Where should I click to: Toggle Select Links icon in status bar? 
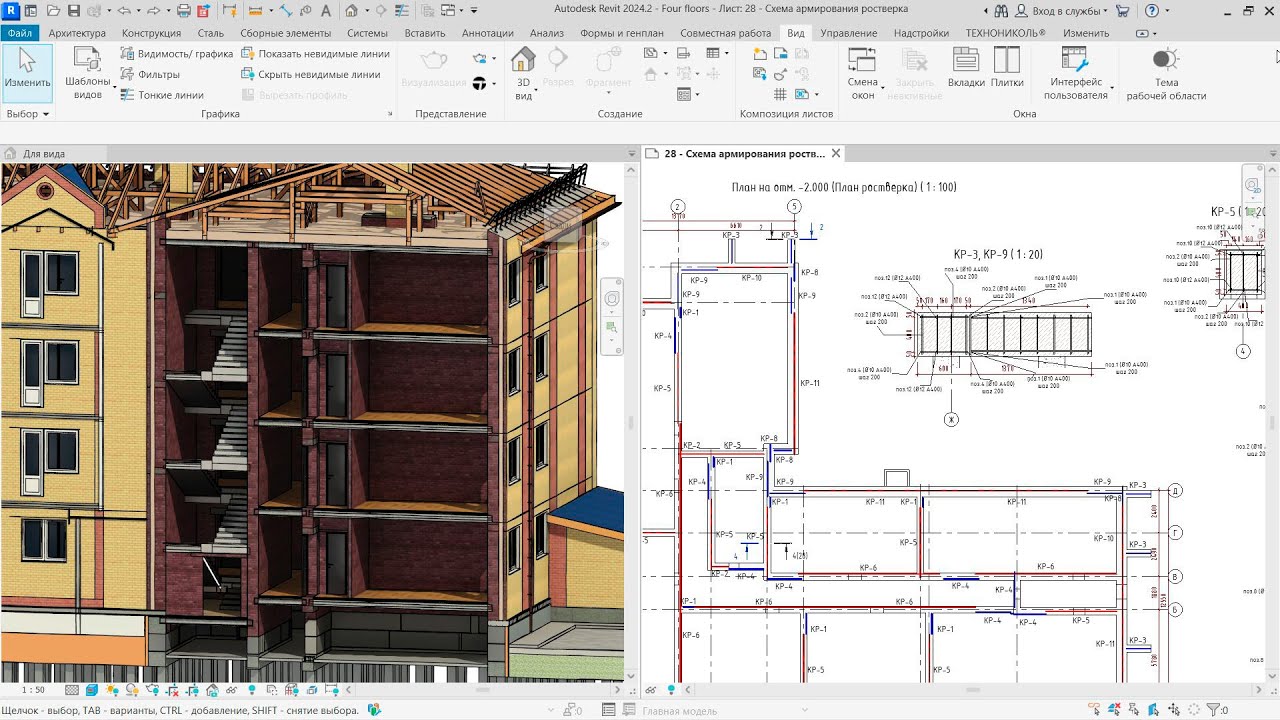(1095, 711)
